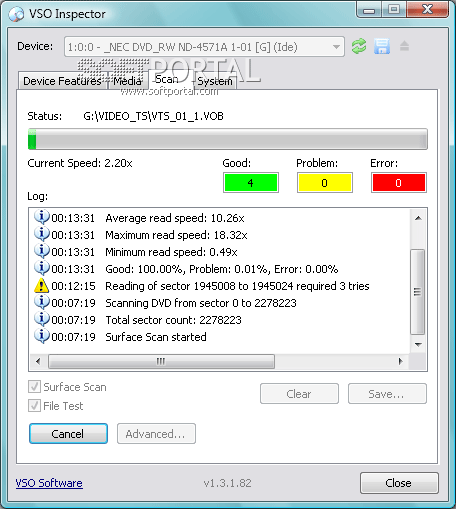The height and width of the screenshot is (509, 456).
Task: Click the log scroll up arrow
Action: coord(418,218)
